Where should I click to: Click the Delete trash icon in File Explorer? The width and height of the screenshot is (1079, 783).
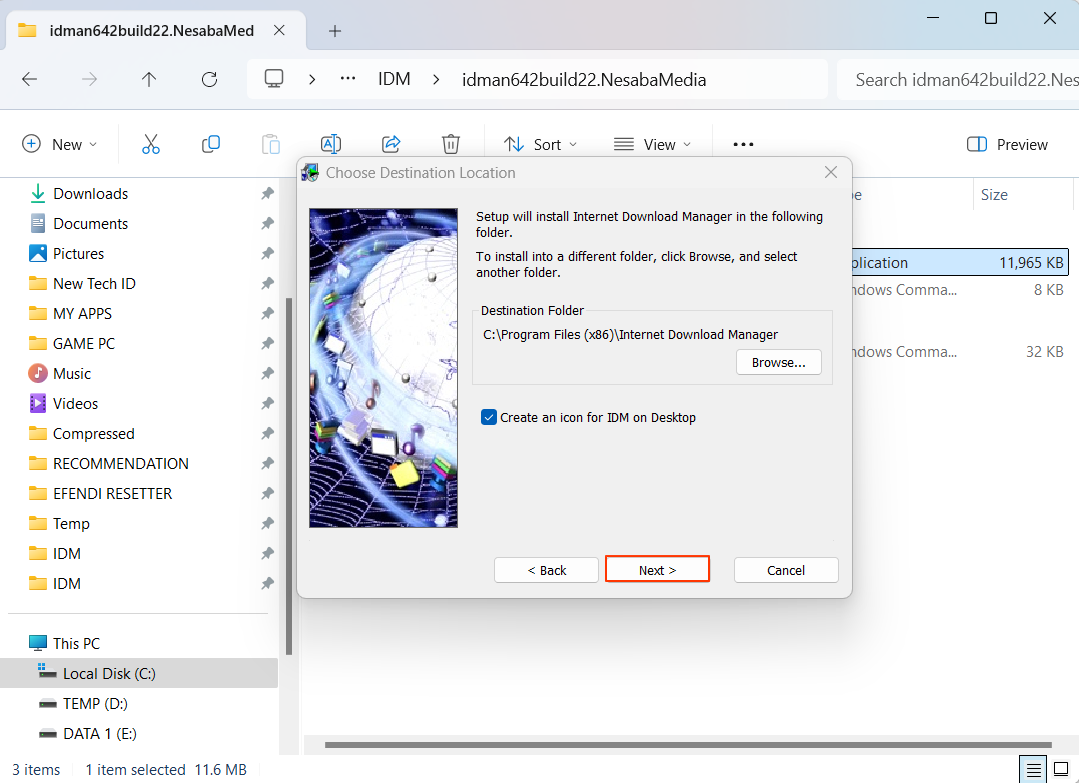click(451, 144)
